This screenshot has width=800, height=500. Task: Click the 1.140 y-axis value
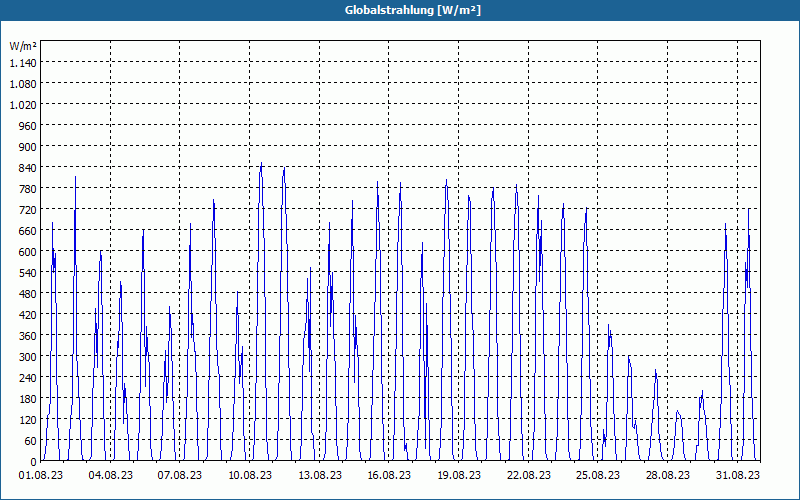pyautogui.click(x=23, y=63)
